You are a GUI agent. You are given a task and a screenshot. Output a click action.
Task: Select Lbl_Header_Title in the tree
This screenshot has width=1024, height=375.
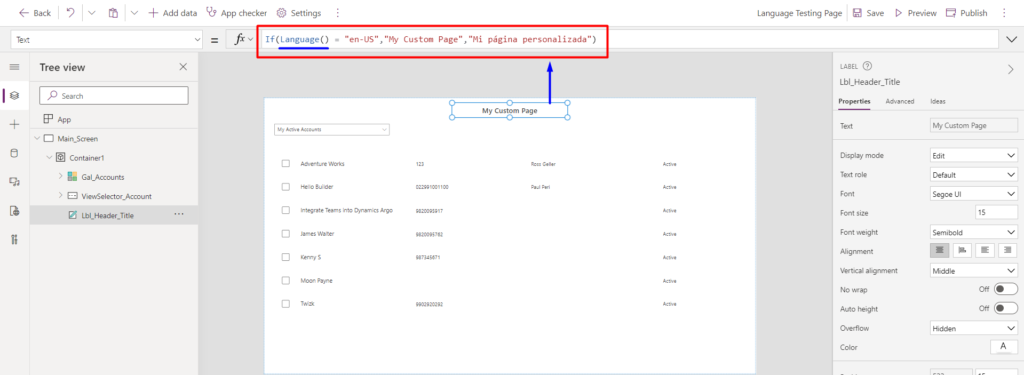click(x=108, y=215)
